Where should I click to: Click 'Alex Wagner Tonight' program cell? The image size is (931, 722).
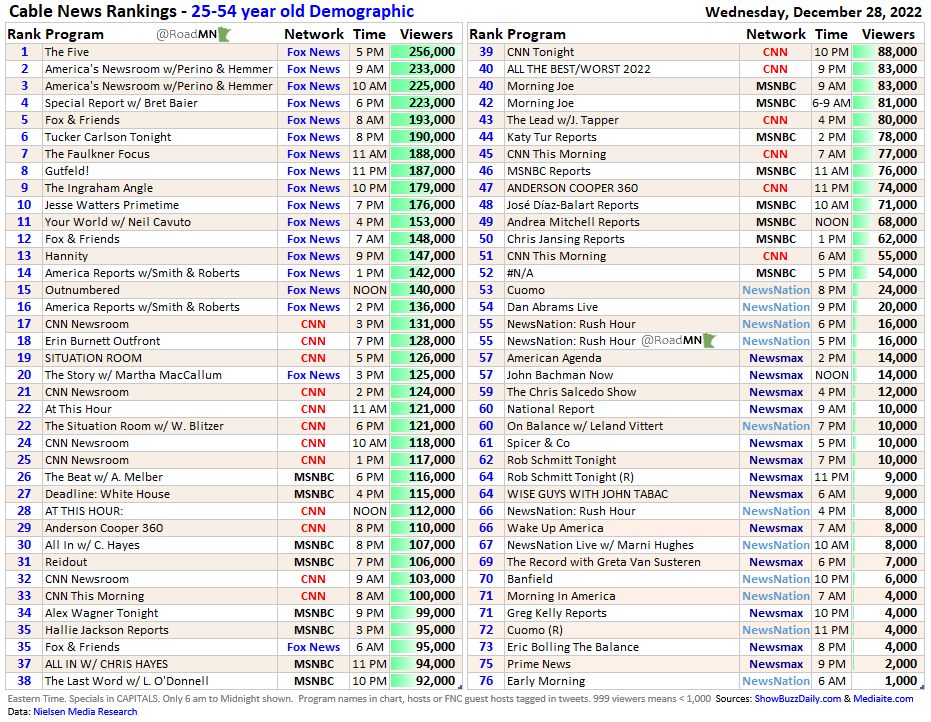coord(160,613)
